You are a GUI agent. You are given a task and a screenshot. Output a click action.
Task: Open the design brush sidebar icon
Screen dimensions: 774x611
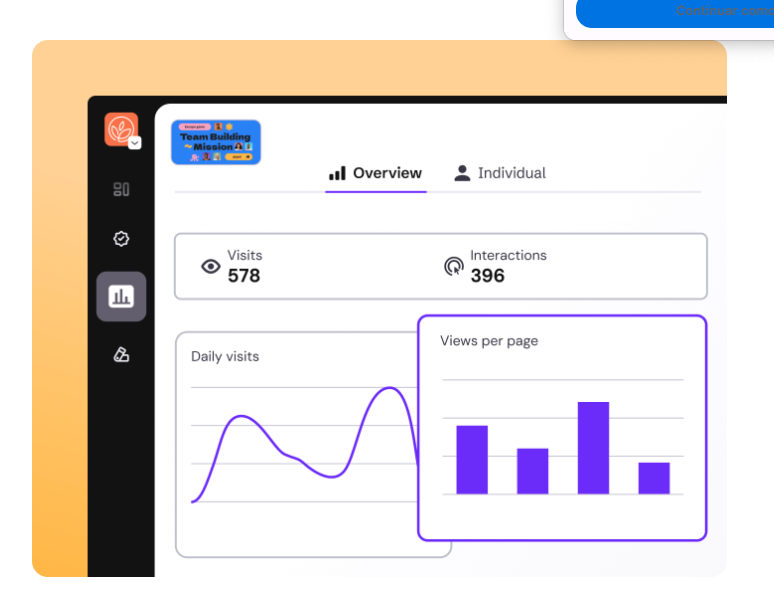click(x=121, y=354)
